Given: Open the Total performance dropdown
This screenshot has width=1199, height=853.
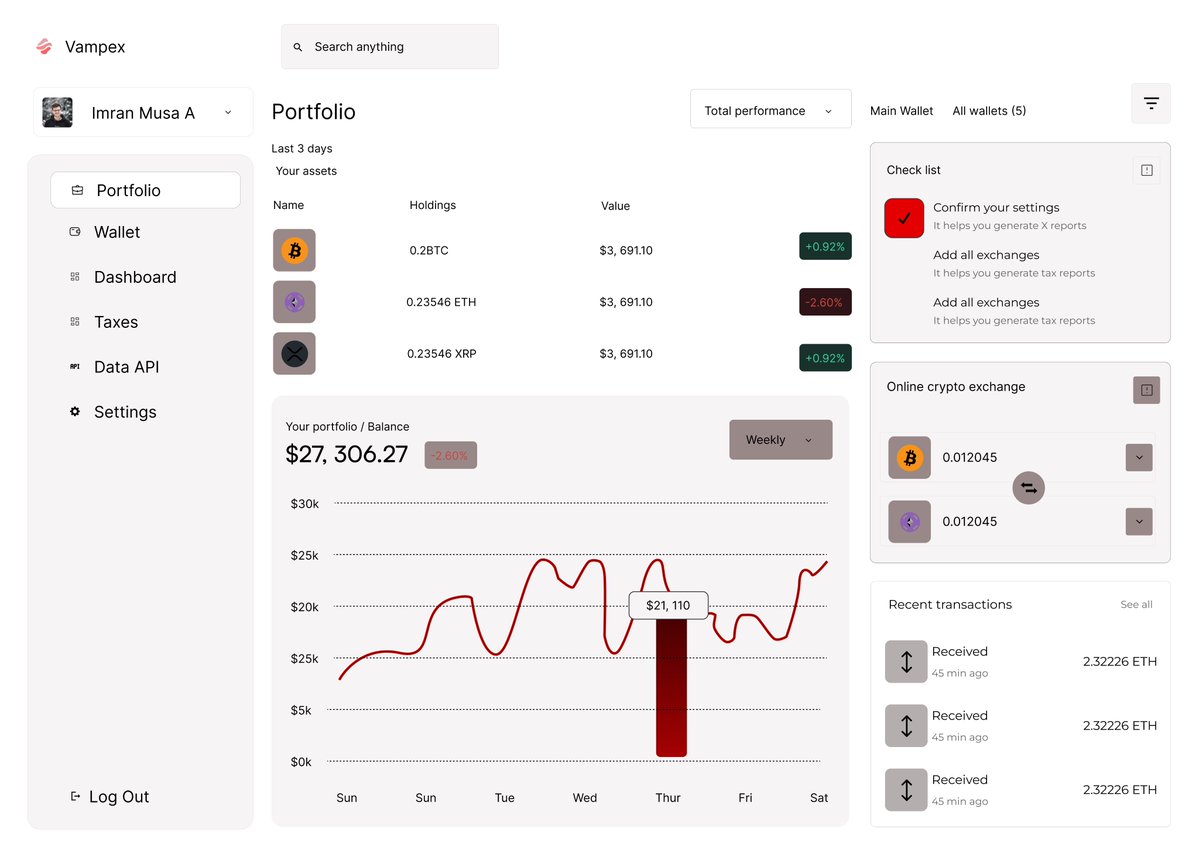Looking at the screenshot, I should [770, 108].
